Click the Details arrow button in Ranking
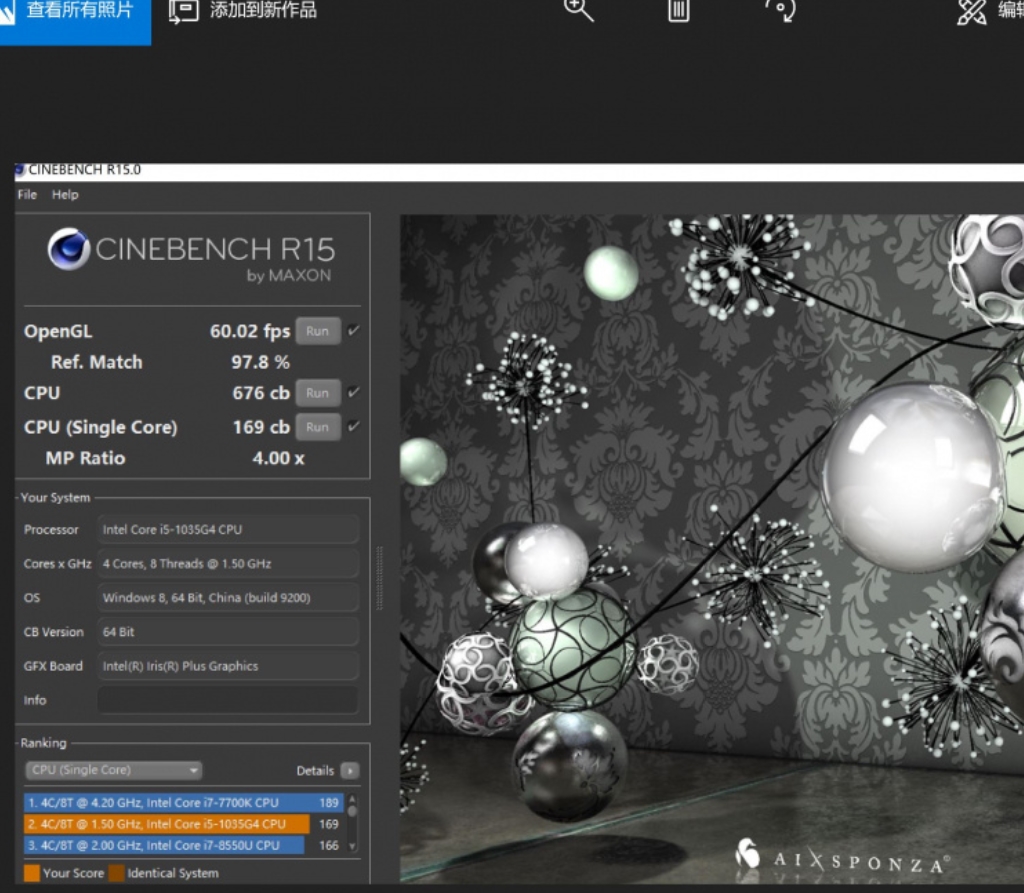Image resolution: width=1024 pixels, height=893 pixels. click(350, 771)
